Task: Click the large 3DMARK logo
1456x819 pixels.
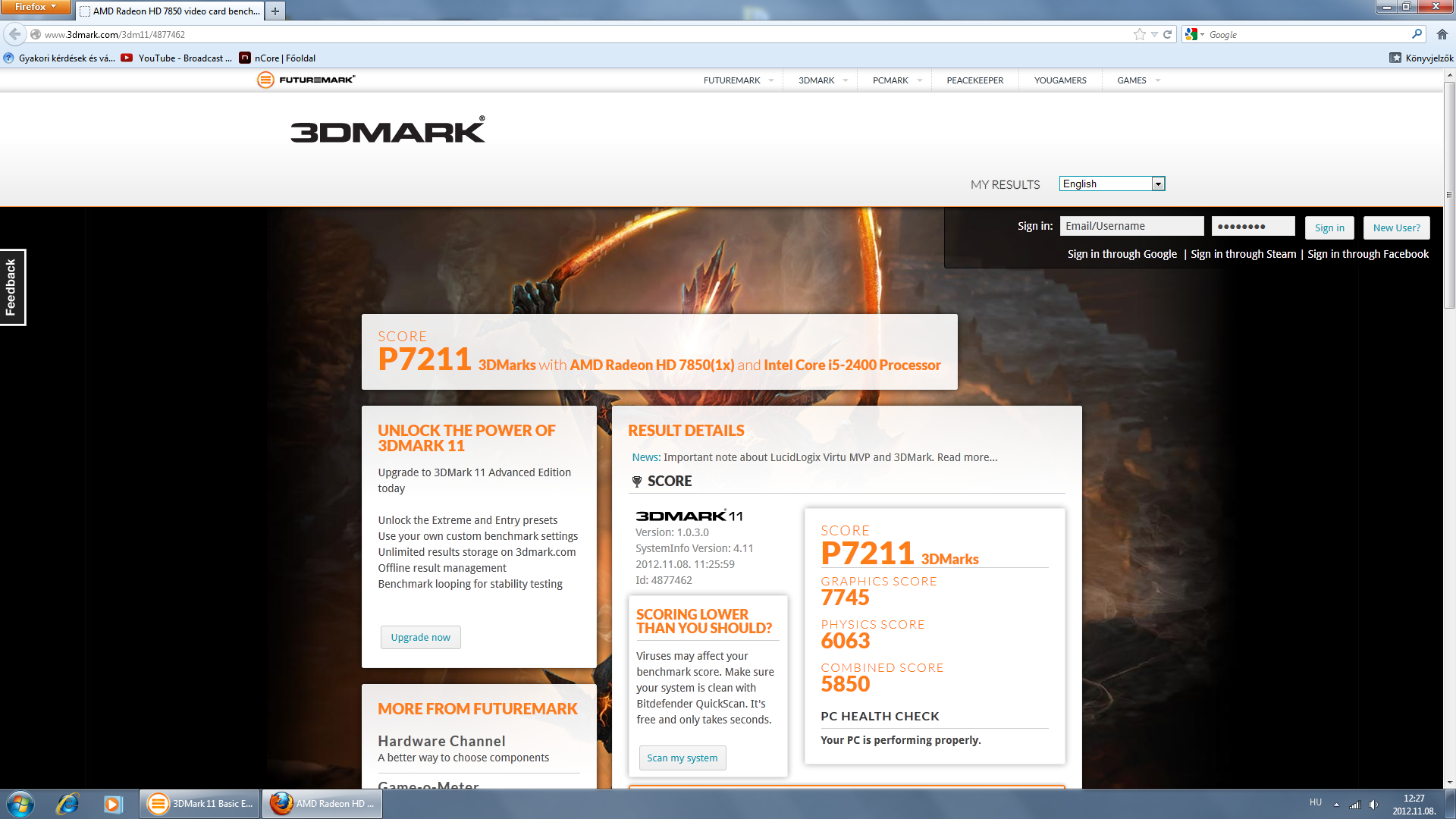Action: pos(388,130)
